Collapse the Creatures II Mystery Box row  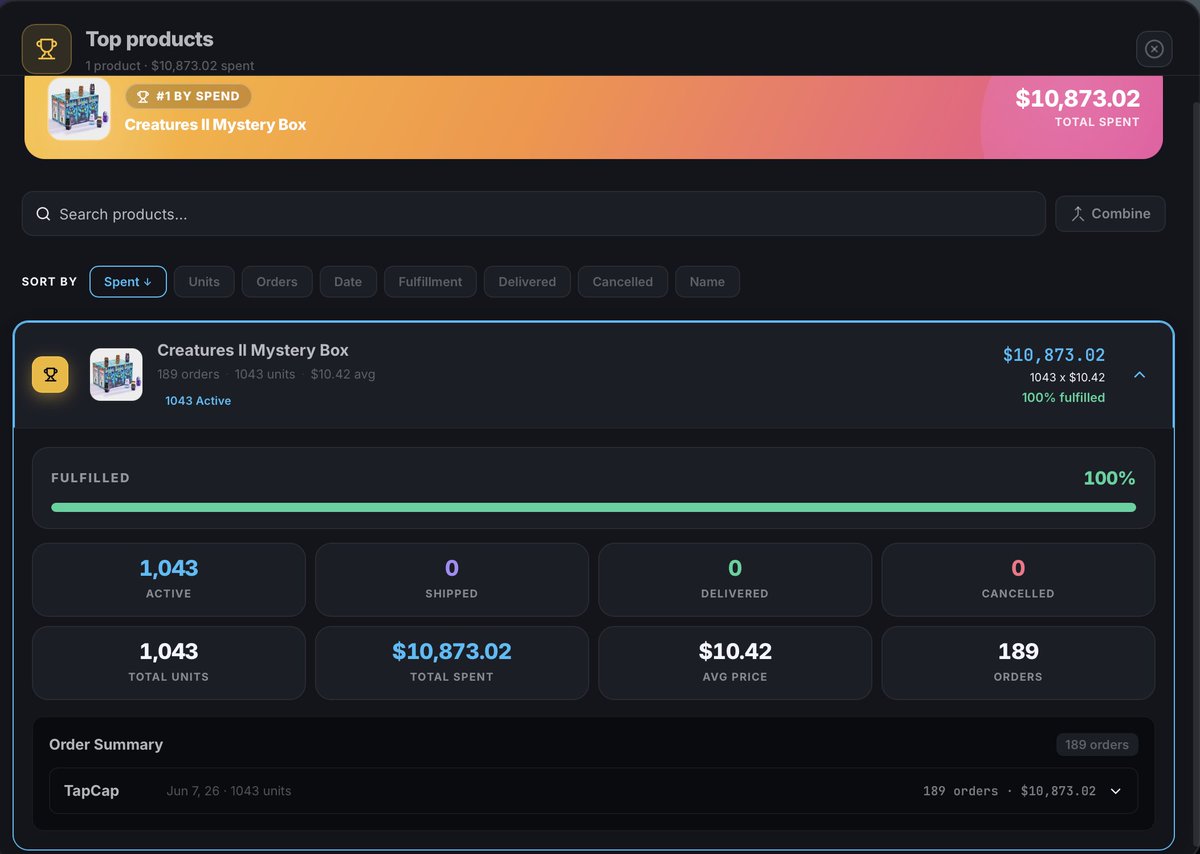pyautogui.click(x=1139, y=375)
